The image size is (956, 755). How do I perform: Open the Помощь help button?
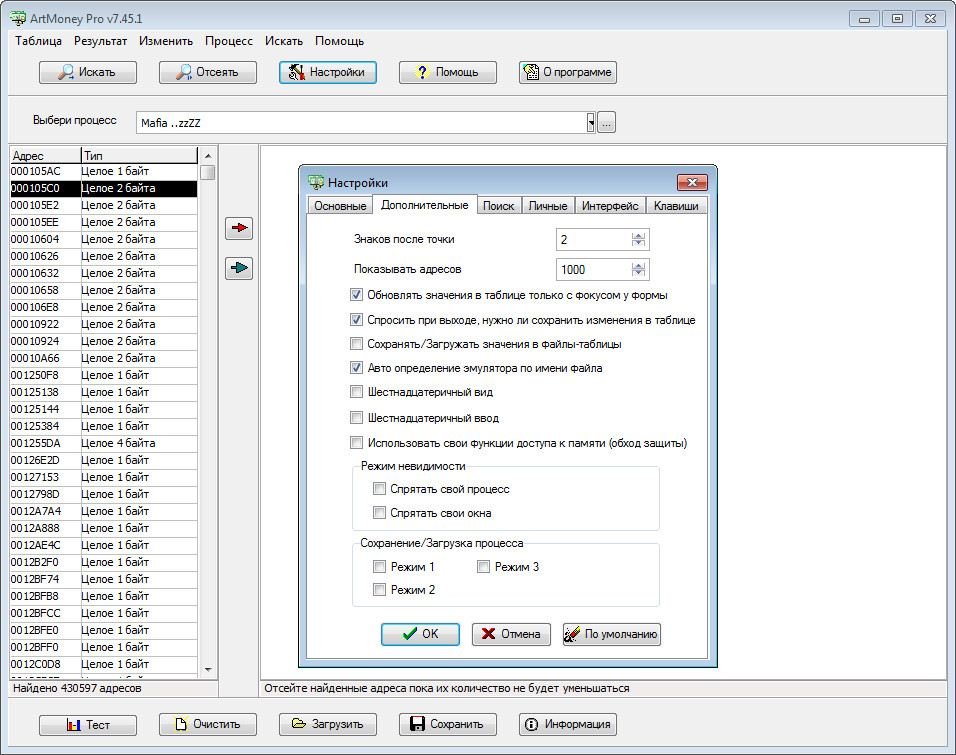(x=447, y=72)
